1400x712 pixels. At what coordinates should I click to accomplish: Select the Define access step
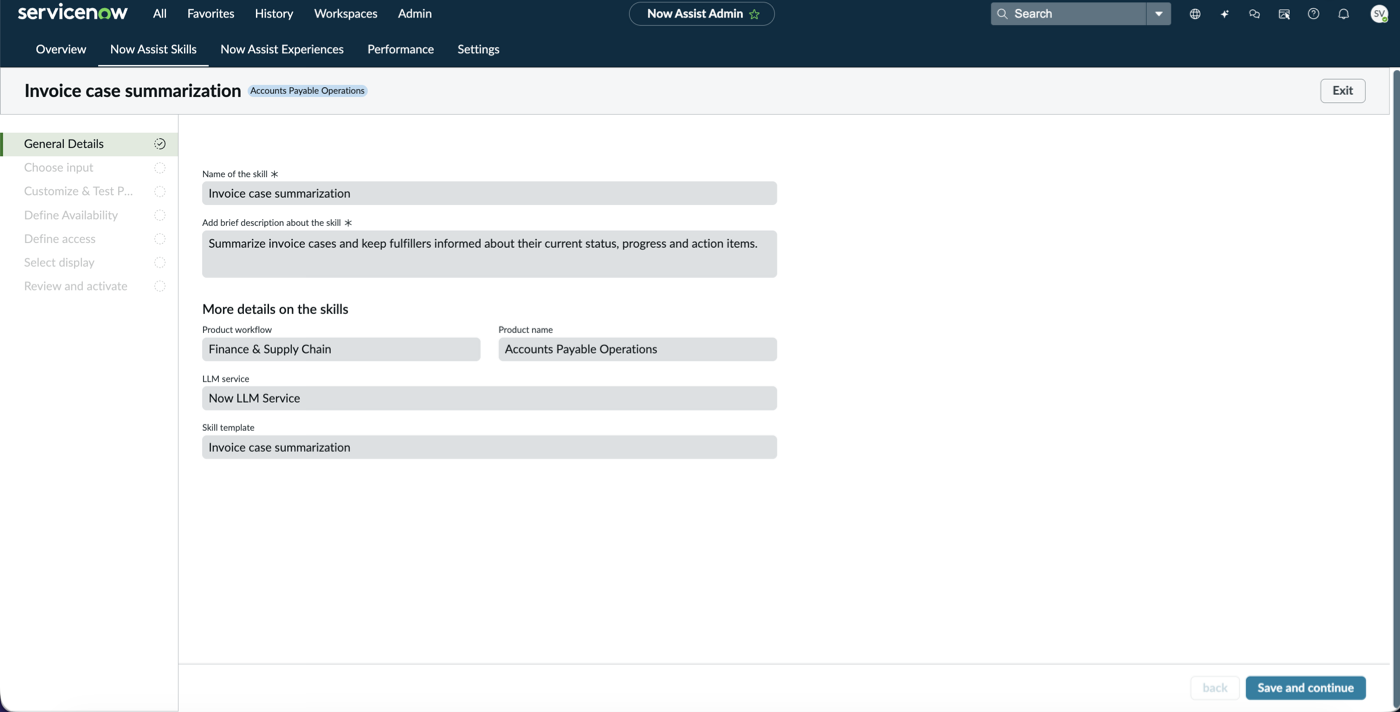tap(89, 239)
